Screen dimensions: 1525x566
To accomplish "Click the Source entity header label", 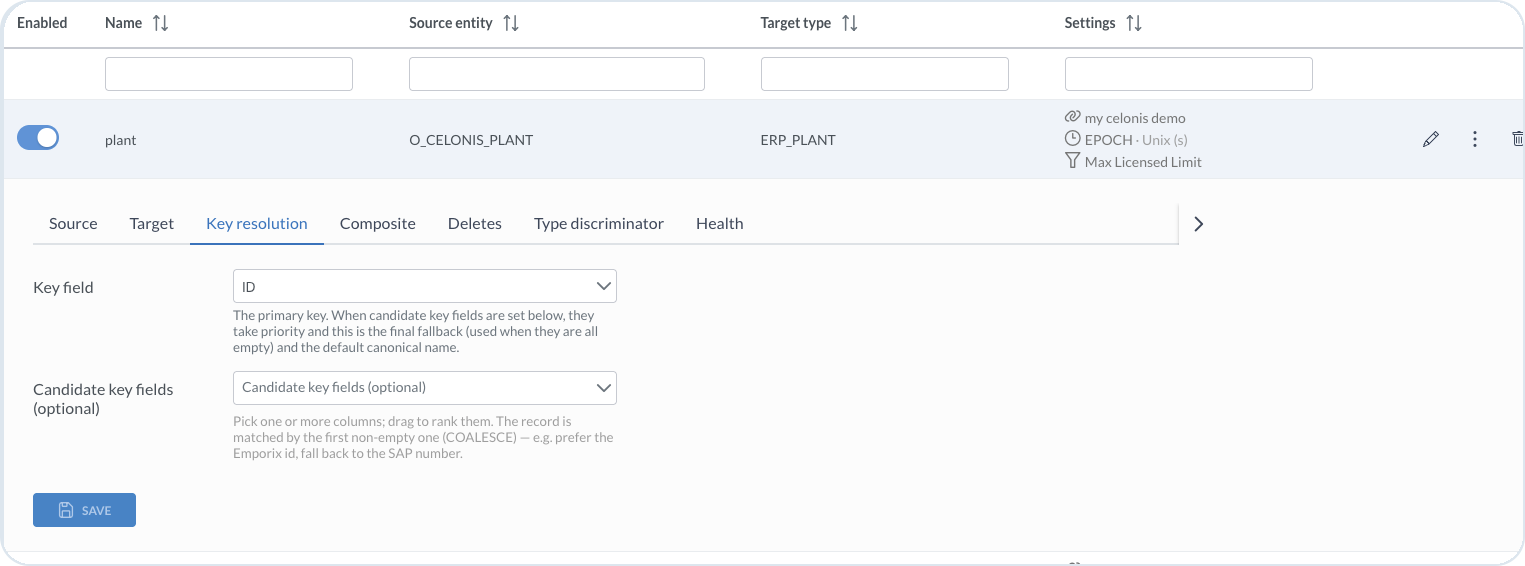I will [451, 23].
